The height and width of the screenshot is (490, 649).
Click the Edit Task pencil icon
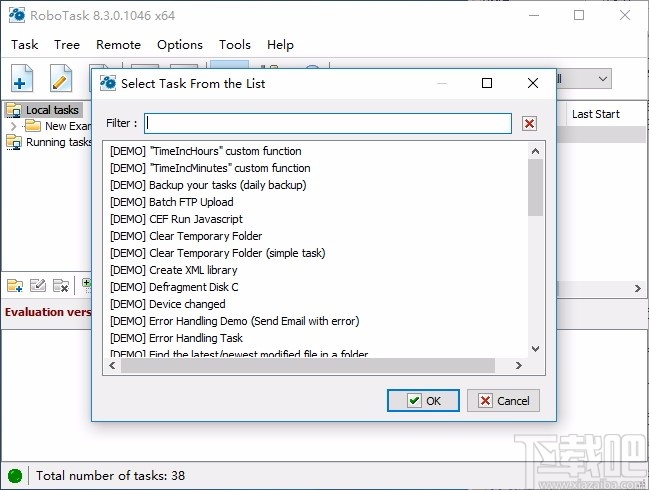pos(61,78)
